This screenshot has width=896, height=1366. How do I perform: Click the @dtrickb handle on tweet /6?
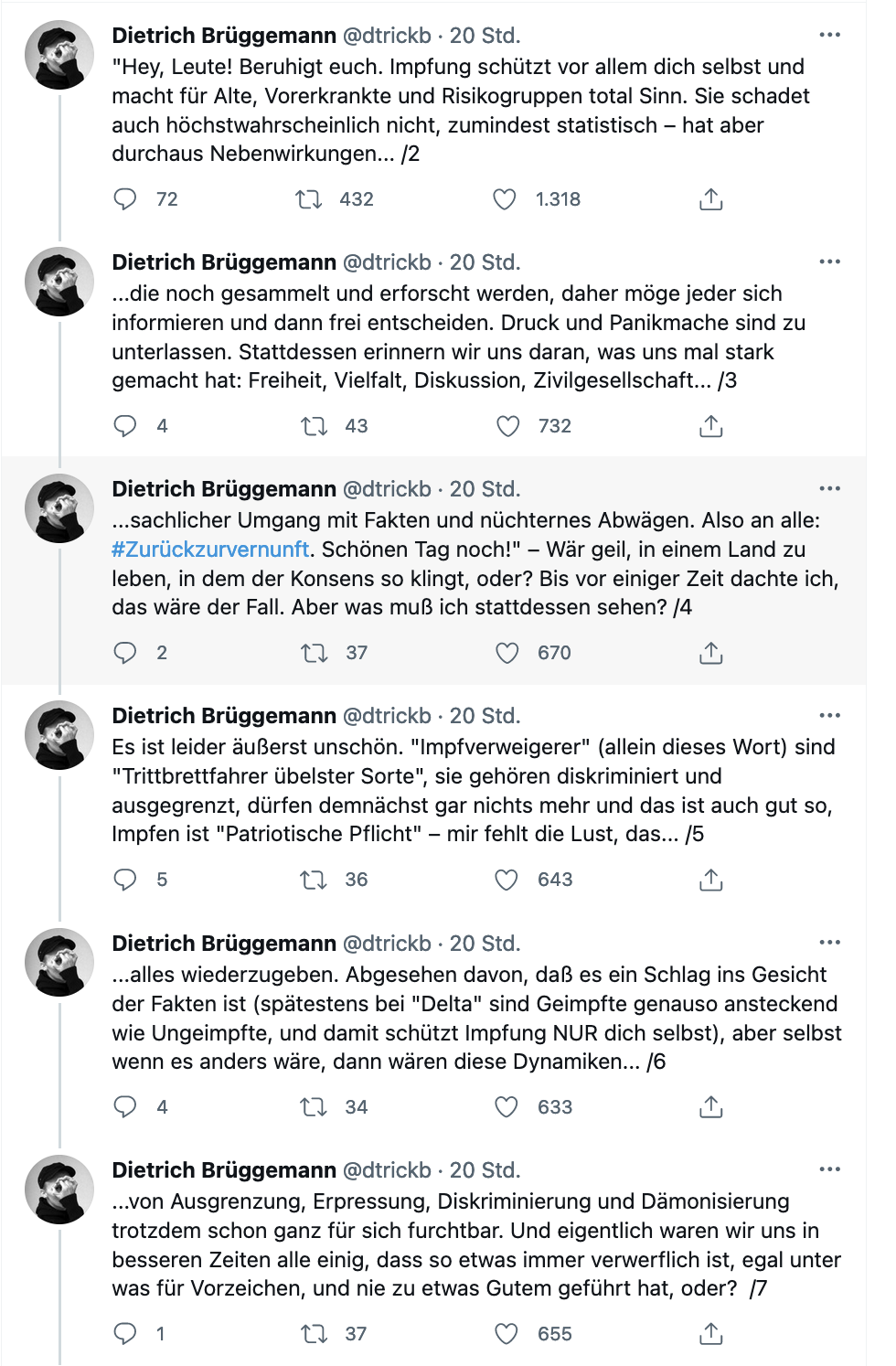(x=387, y=944)
